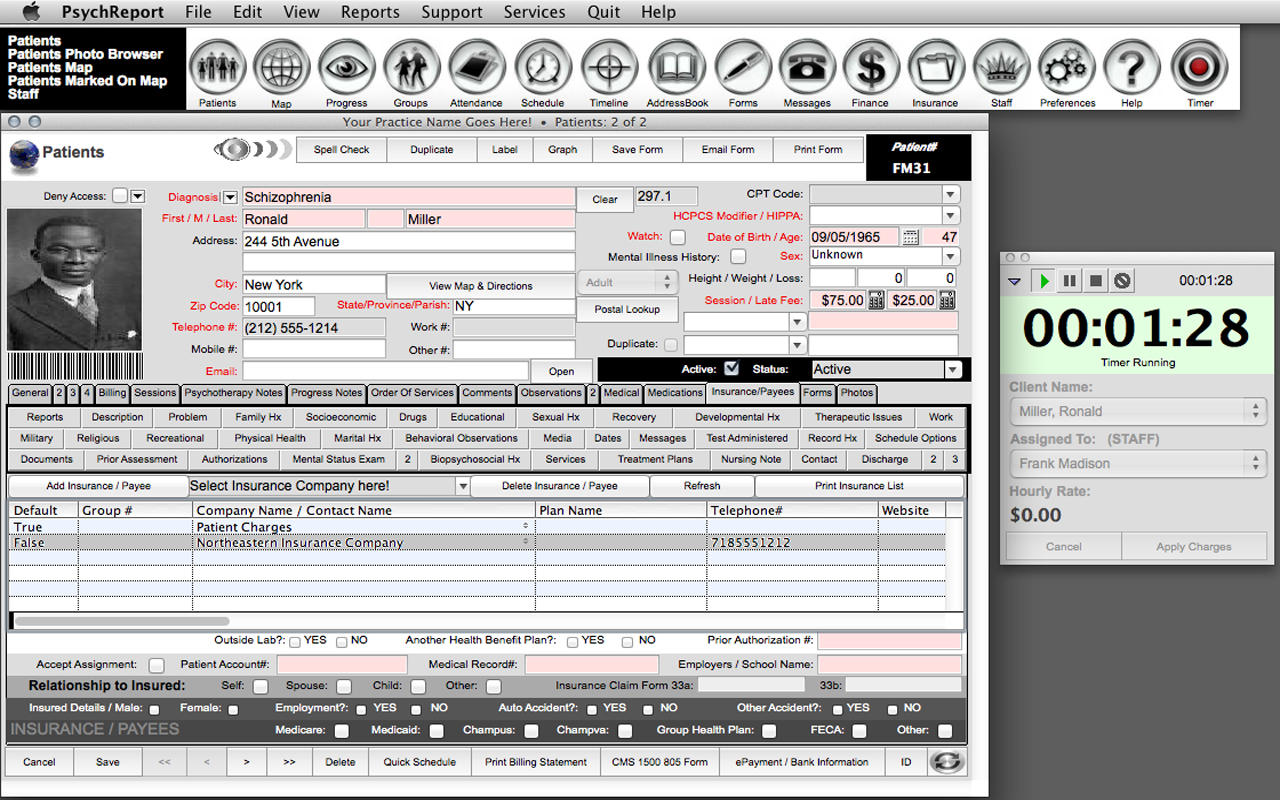
Task: Pause the running timer
Action: (x=1069, y=281)
